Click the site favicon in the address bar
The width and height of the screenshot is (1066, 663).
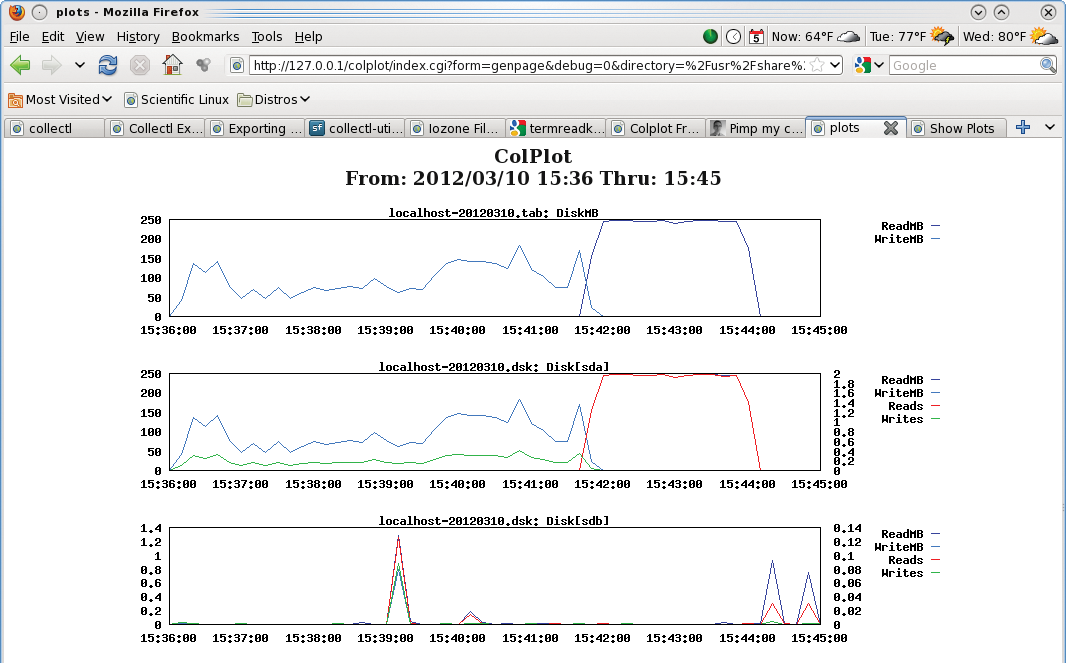point(235,64)
